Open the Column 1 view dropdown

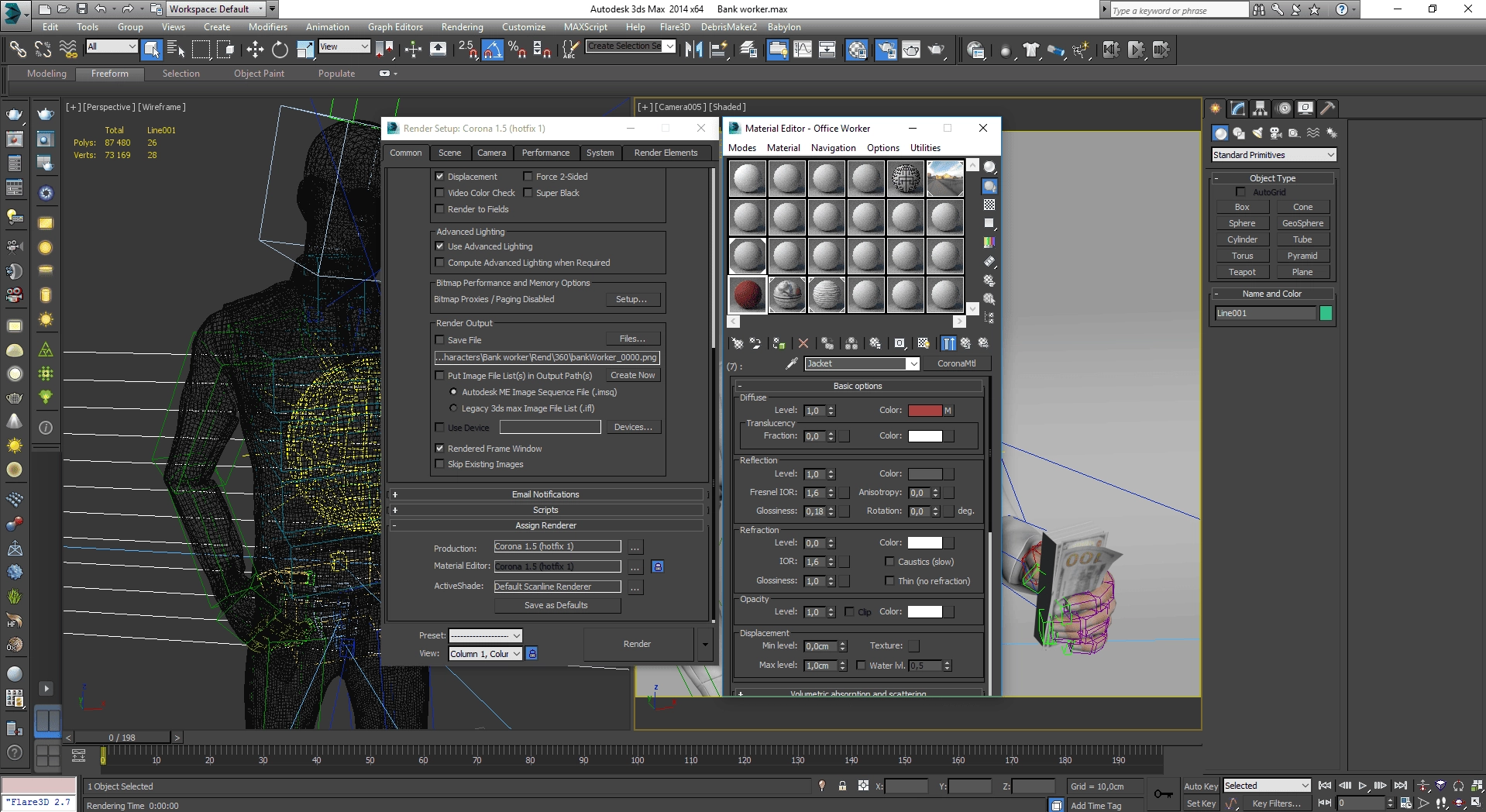(486, 654)
